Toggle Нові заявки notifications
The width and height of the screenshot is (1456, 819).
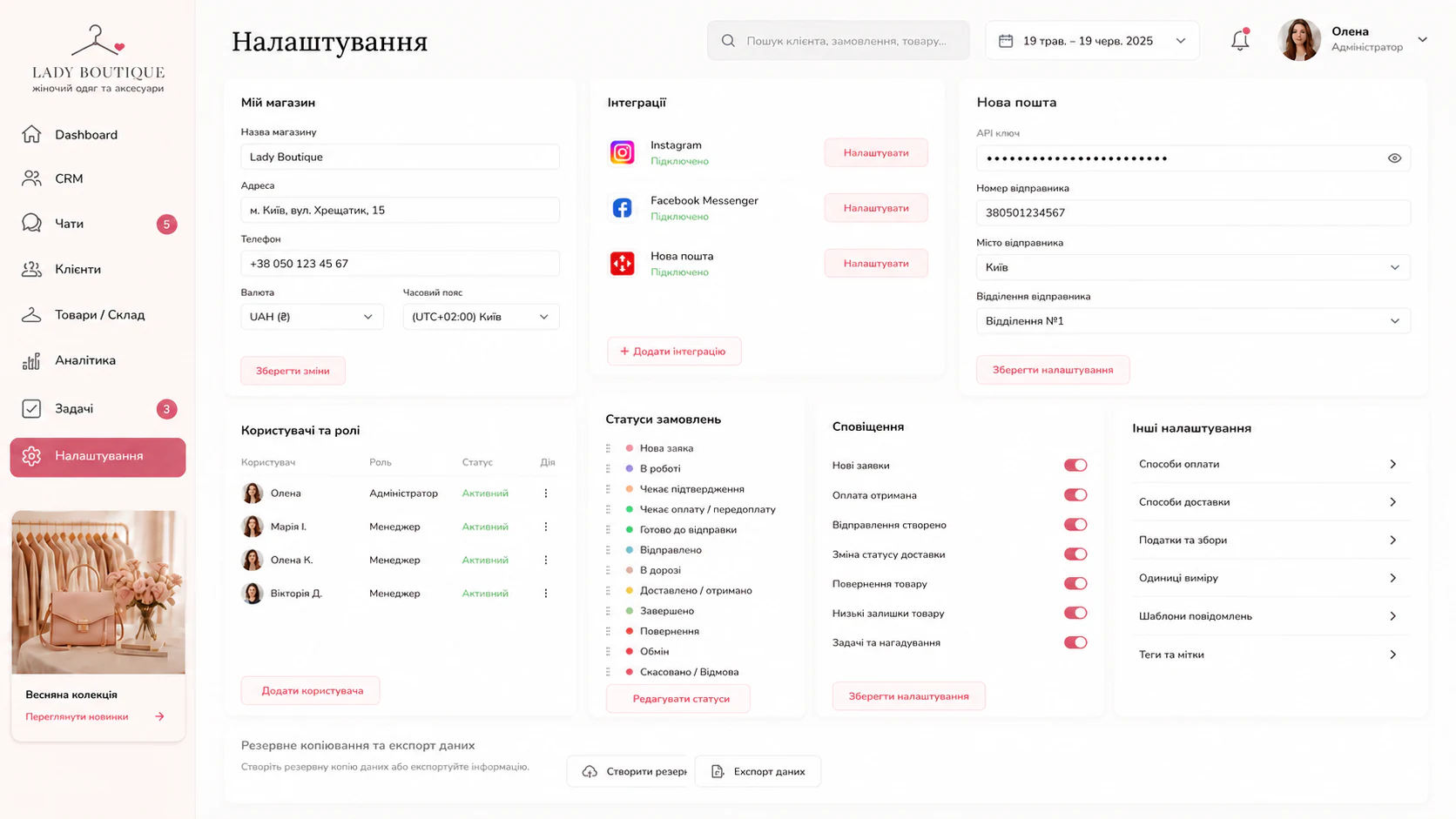pos(1075,466)
